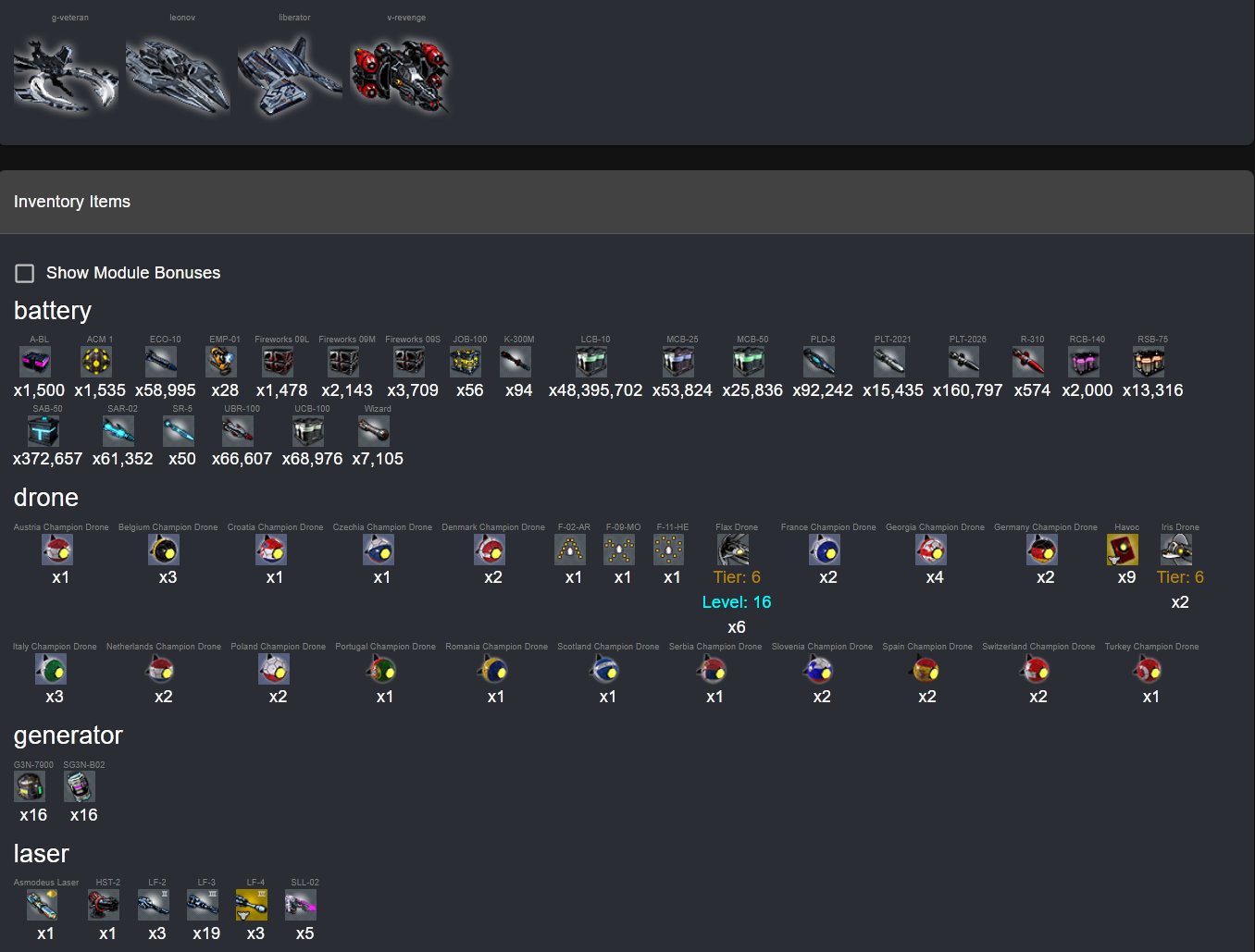This screenshot has width=1255, height=952.
Task: Click the Flax Drone icon
Action: coord(733,550)
